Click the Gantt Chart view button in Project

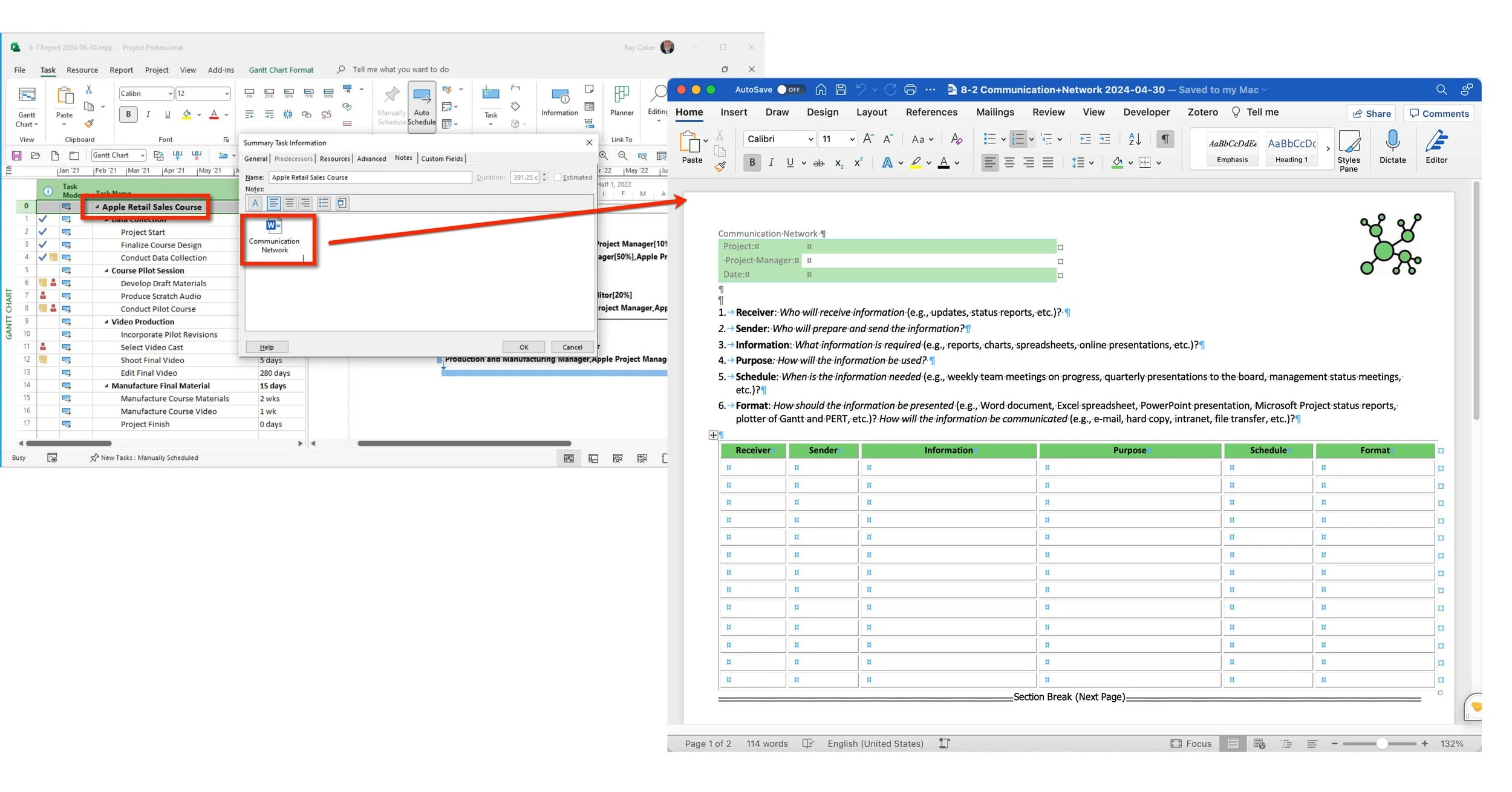coord(27,107)
